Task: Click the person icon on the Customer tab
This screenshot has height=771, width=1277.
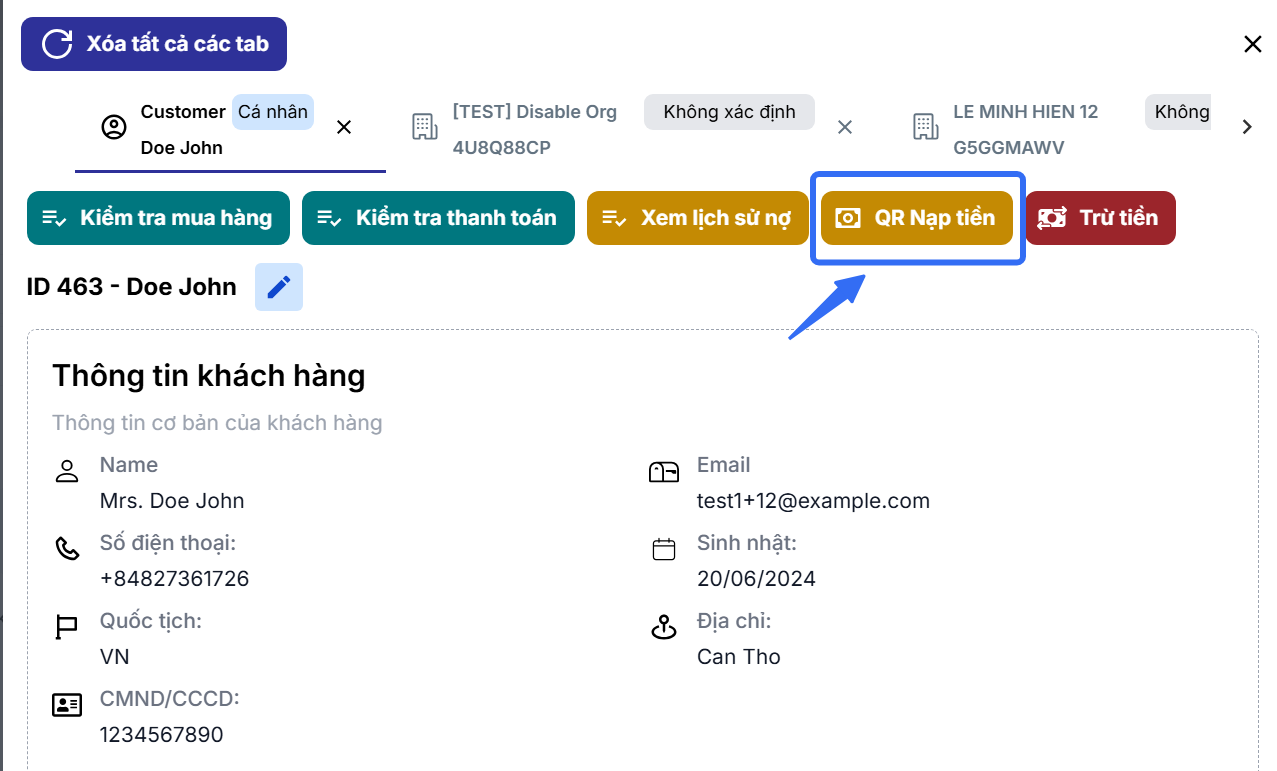Action: pos(115,128)
